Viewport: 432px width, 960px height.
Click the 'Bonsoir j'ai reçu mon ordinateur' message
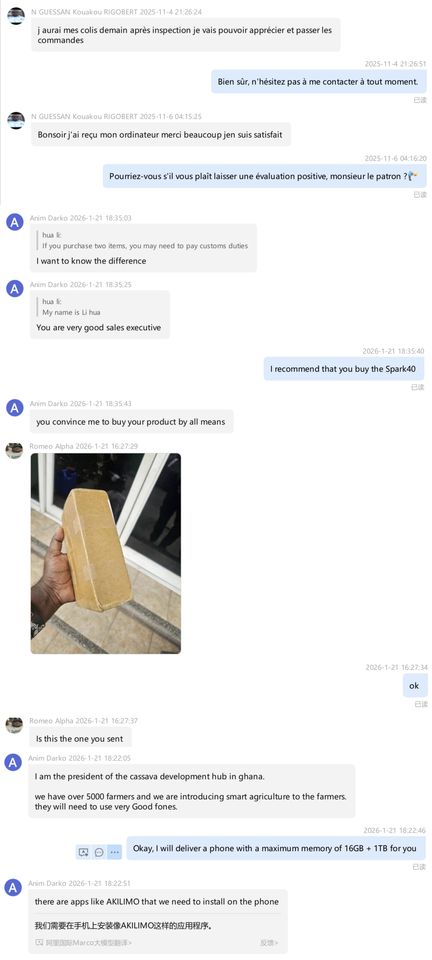160,134
